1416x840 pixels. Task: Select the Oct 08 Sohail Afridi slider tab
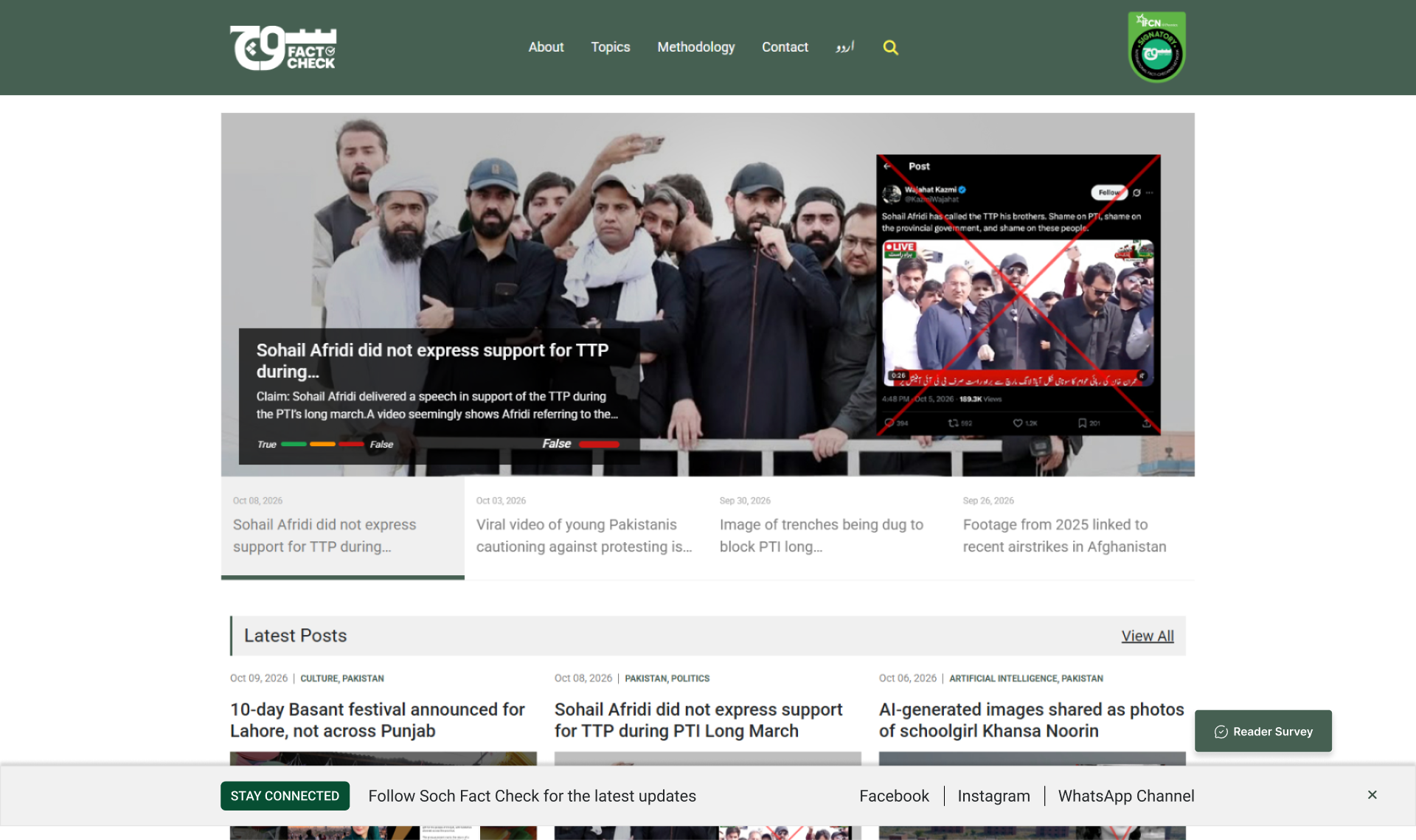pyautogui.click(x=343, y=527)
